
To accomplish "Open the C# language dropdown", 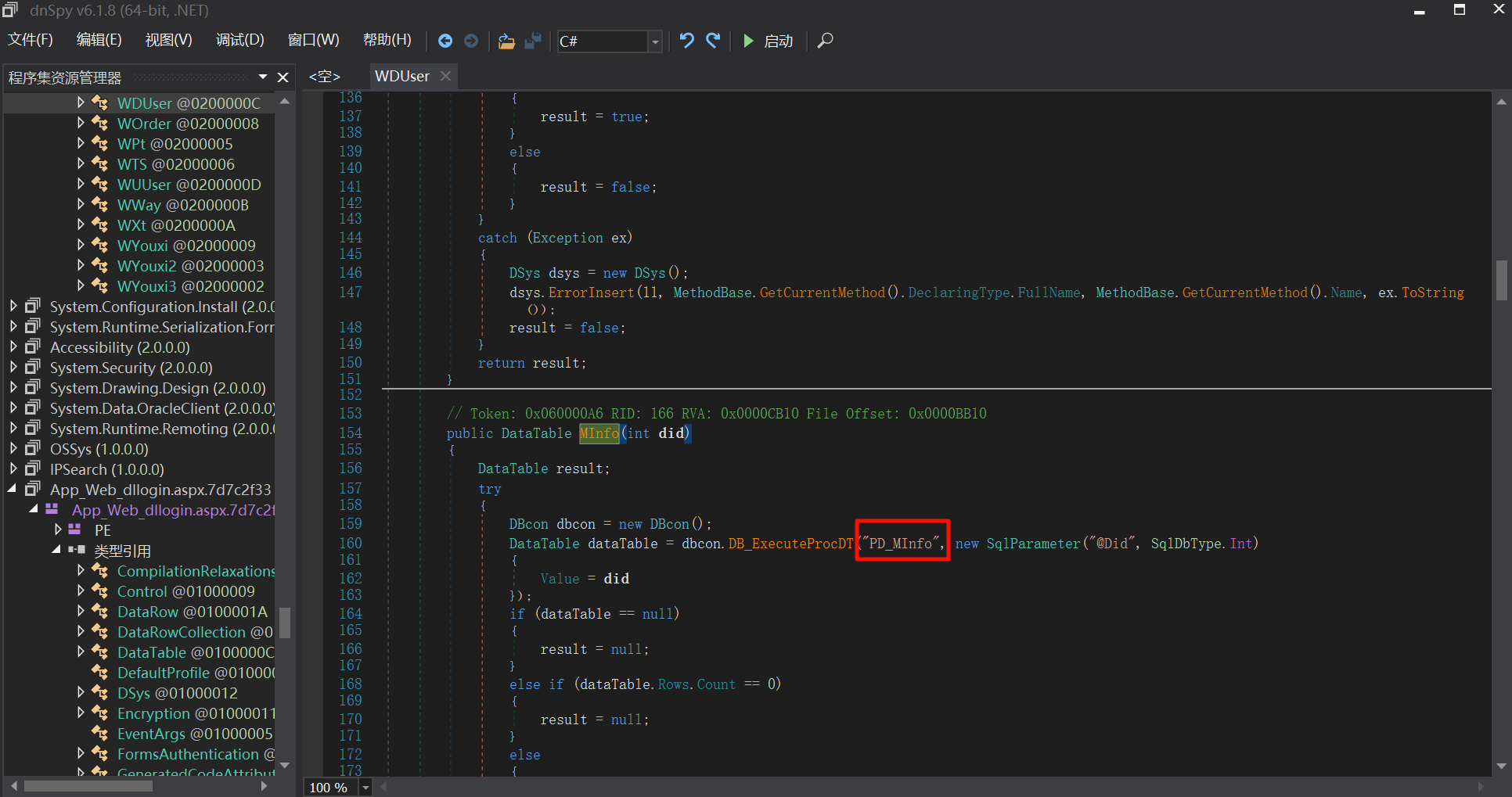I will 655,41.
